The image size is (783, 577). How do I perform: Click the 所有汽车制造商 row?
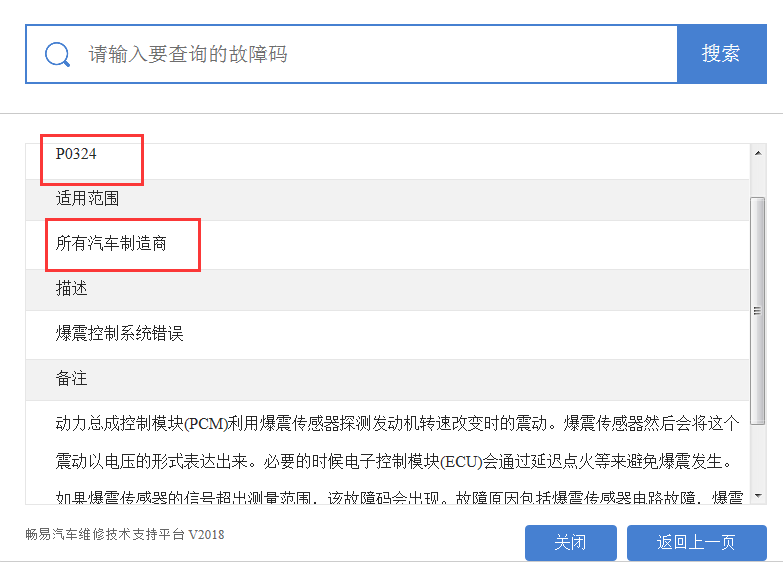coord(388,244)
